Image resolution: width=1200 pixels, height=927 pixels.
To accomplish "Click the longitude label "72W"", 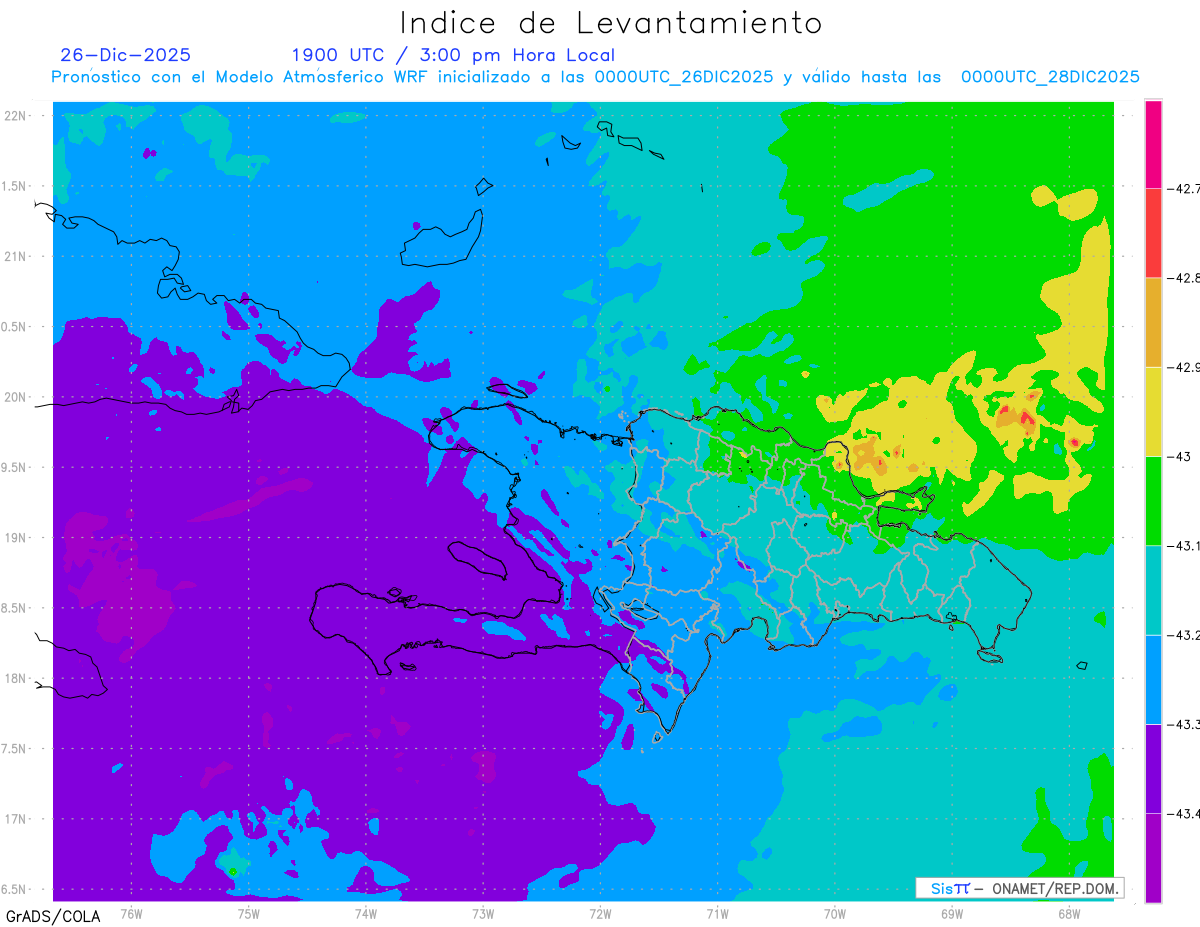I will (600, 913).
